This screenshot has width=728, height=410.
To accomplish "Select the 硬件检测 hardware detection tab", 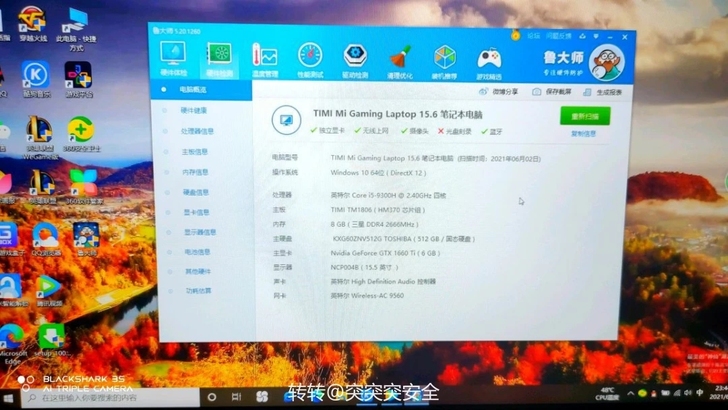I will click(219, 60).
